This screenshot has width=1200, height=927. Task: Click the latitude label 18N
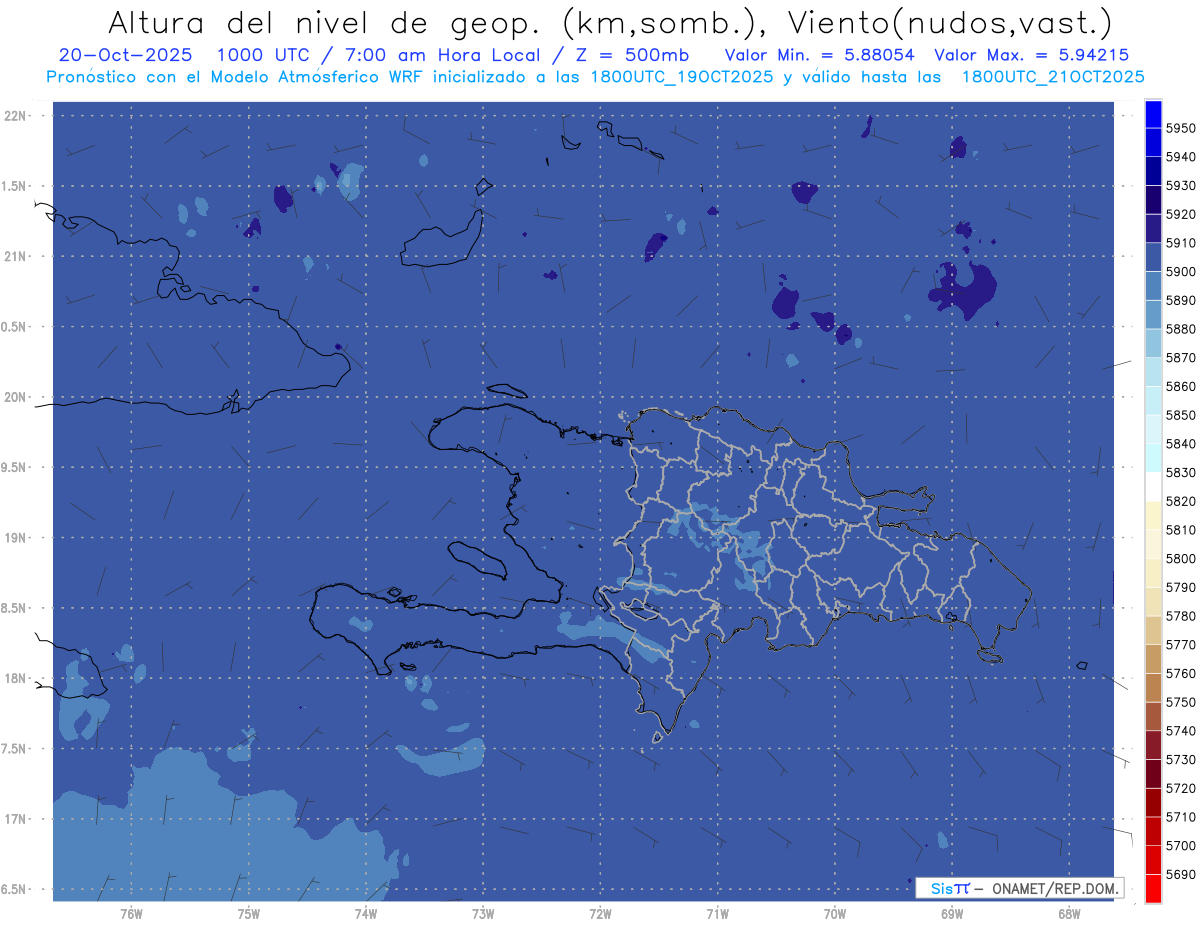(14, 679)
